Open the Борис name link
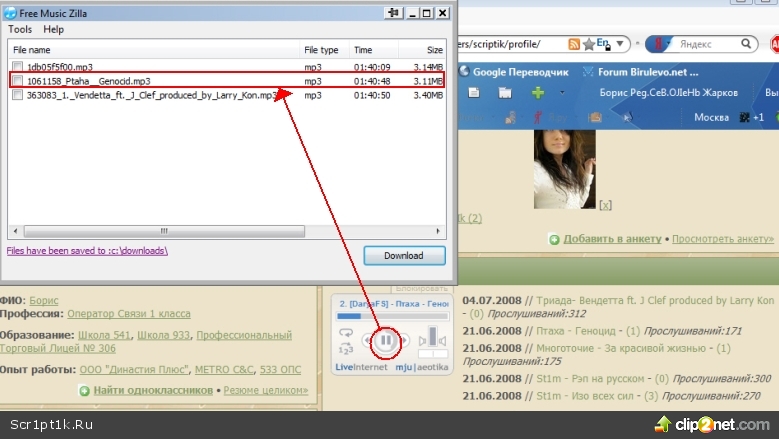The height and width of the screenshot is (439, 779). pyautogui.click(x=44, y=300)
